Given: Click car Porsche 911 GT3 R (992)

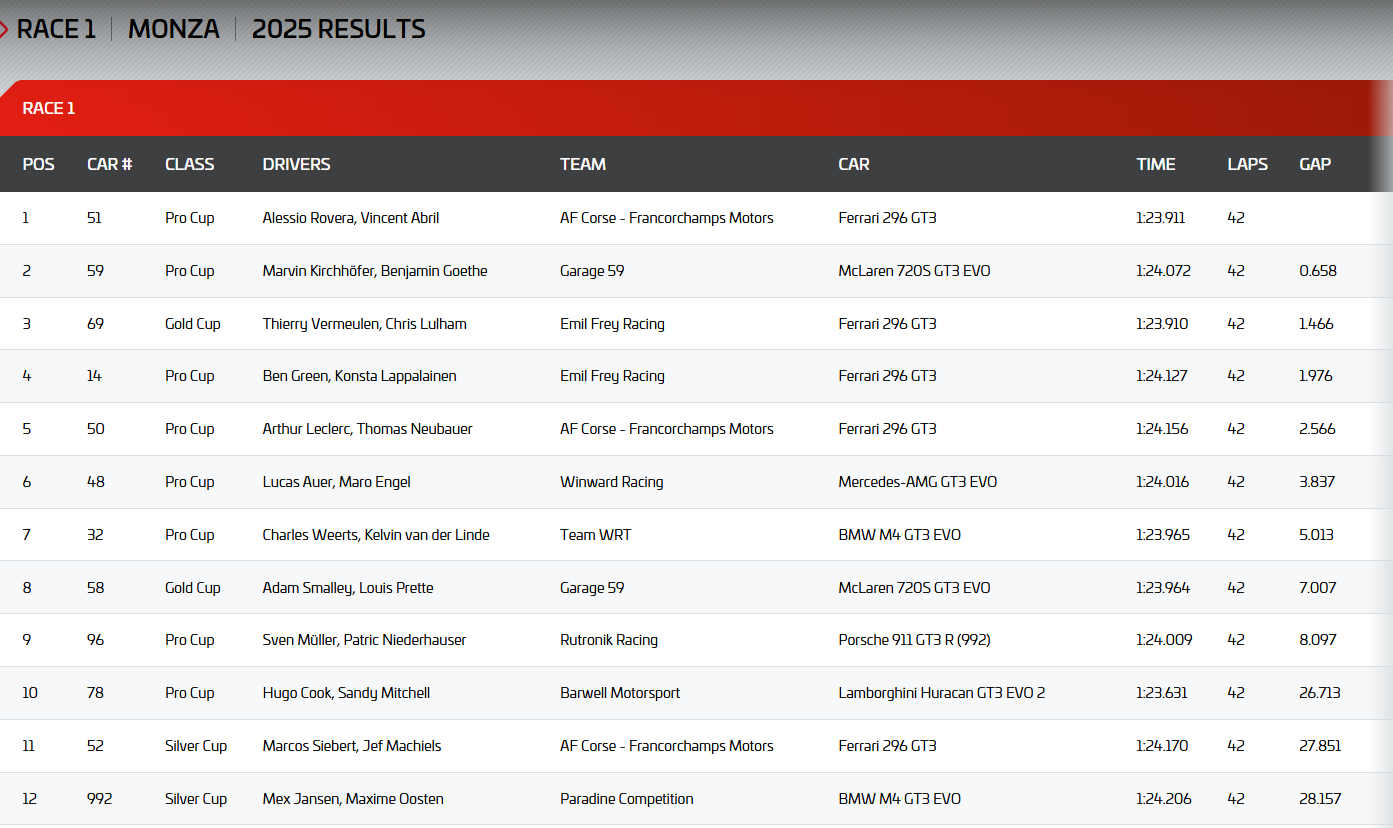Looking at the screenshot, I should [x=914, y=640].
